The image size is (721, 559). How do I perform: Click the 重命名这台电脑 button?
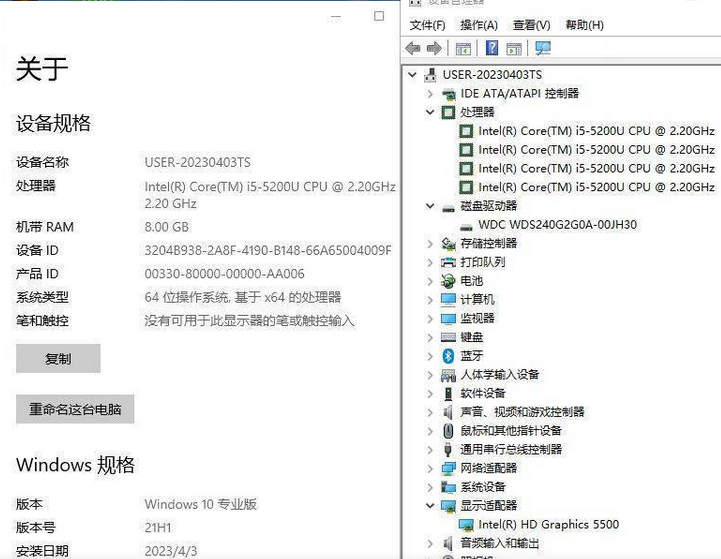(75, 409)
